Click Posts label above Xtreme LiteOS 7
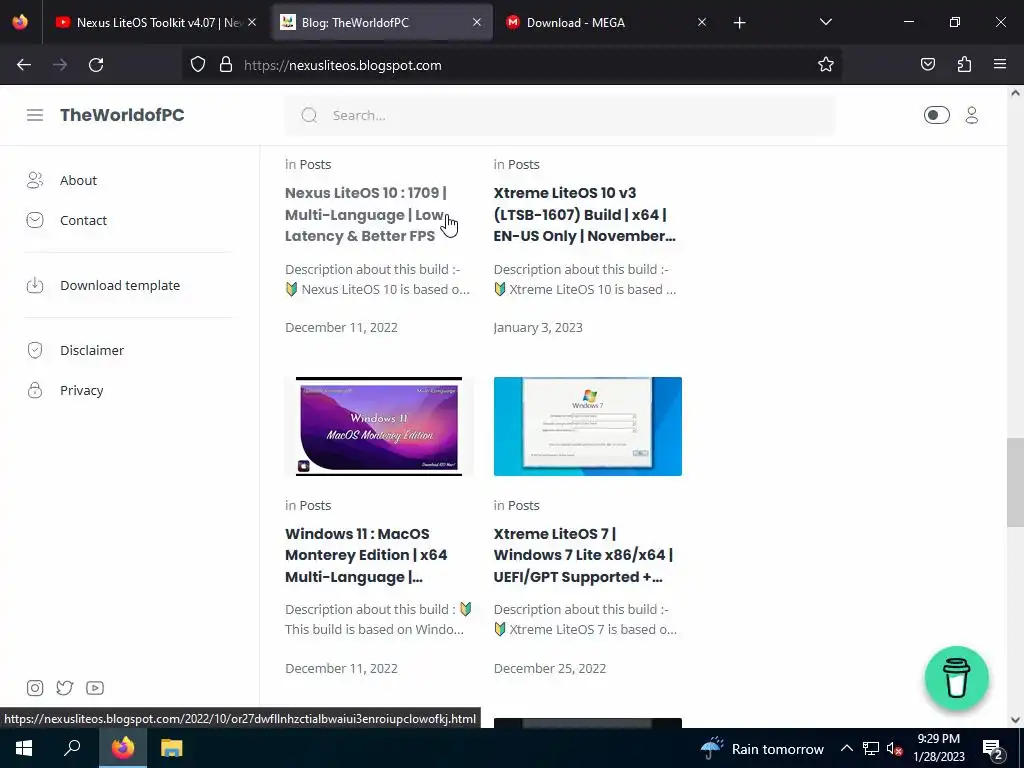Screen dimensions: 1024x768 524,505
